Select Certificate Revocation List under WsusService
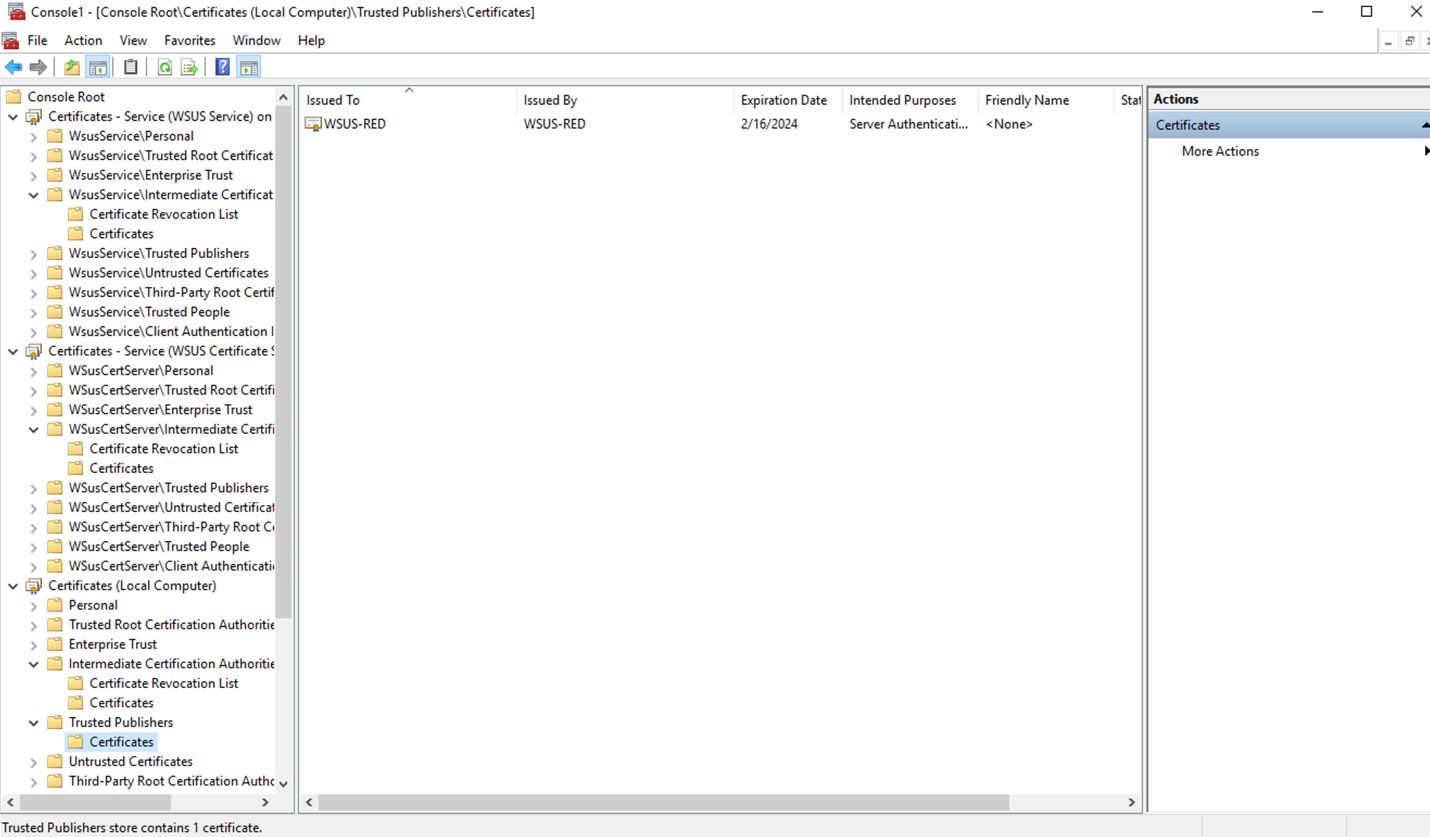 click(164, 214)
